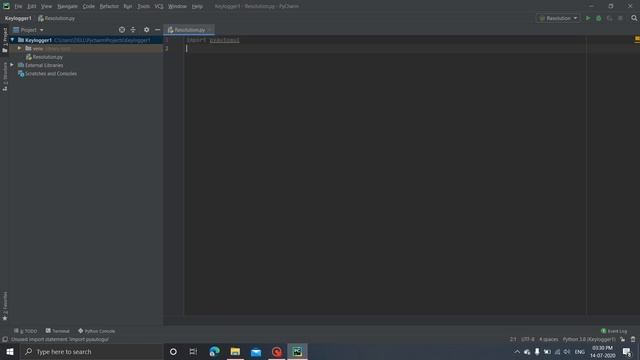
Task: Open Project panel settings gear icon
Action: click(x=147, y=30)
